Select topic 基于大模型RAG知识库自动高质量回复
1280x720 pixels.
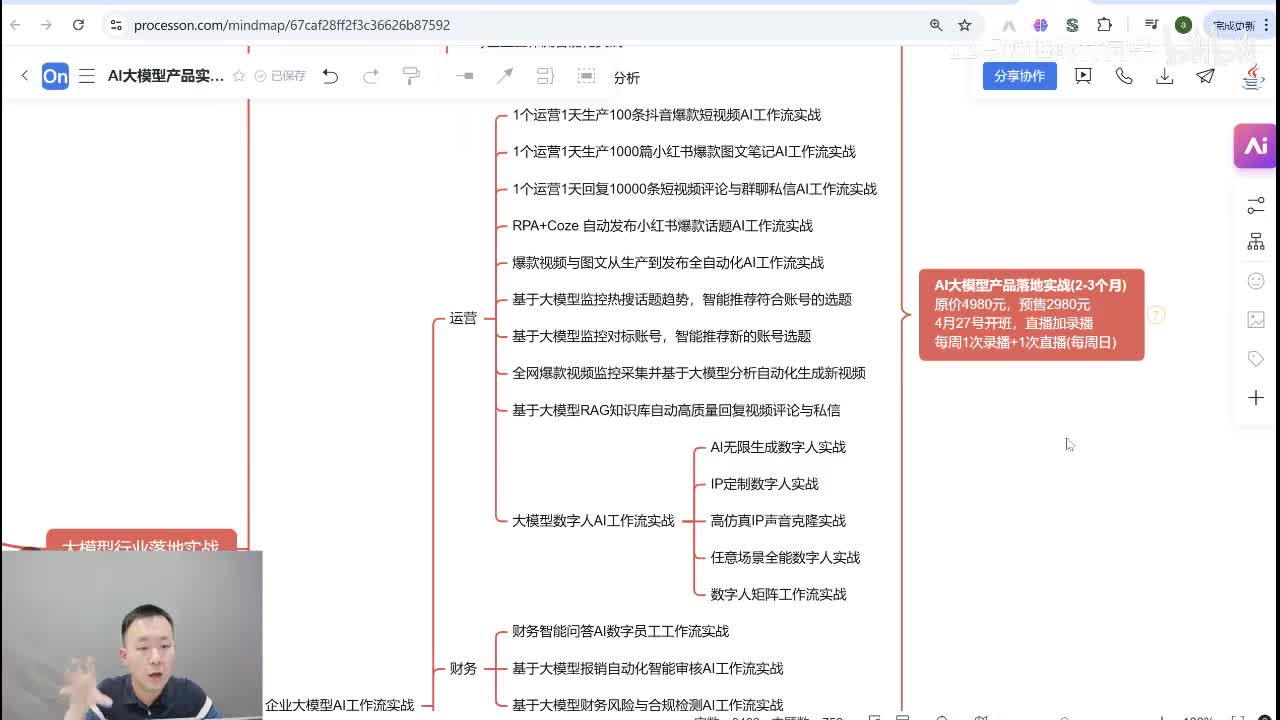(x=676, y=411)
